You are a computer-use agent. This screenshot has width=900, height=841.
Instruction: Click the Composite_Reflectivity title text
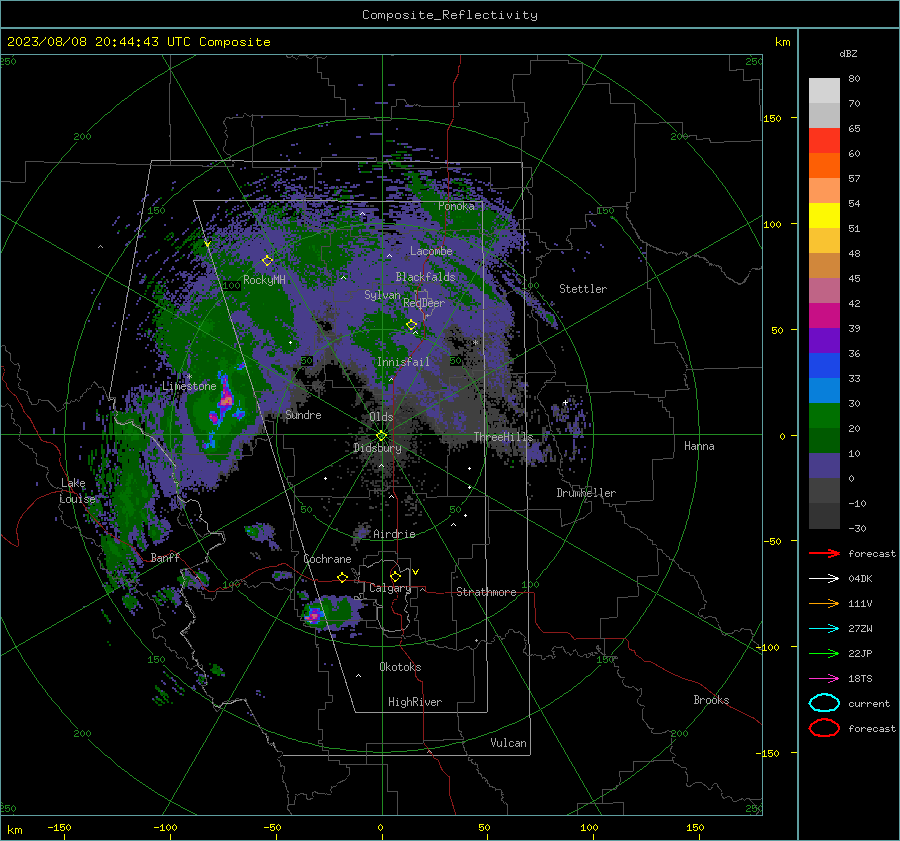[450, 15]
